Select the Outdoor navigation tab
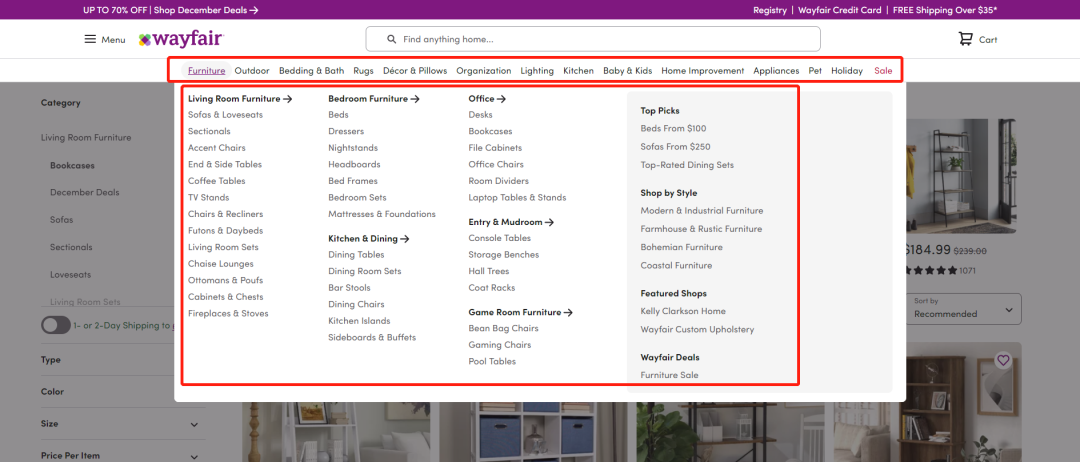Viewport: 1080px width, 462px height. pos(252,71)
